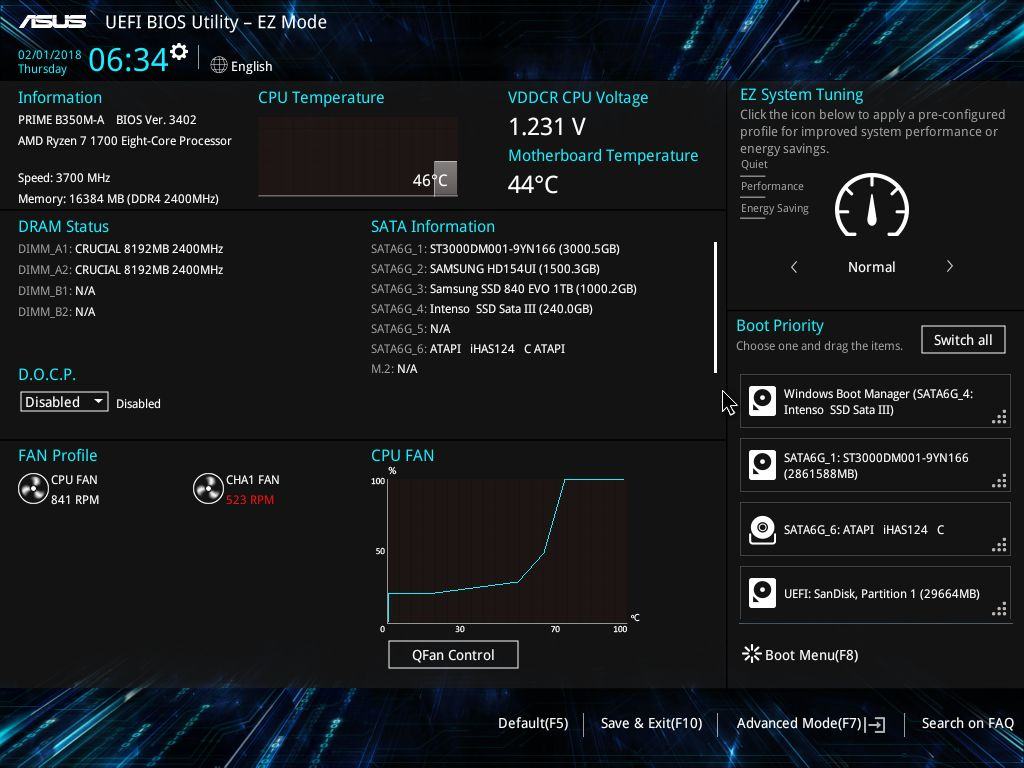Select next tuning profile with right arrow
1024x768 pixels.
coord(950,266)
